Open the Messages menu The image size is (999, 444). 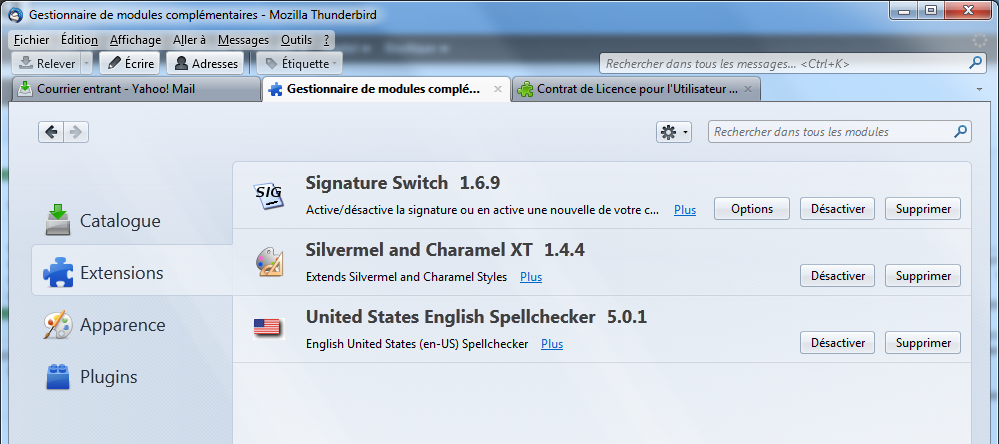click(243, 40)
